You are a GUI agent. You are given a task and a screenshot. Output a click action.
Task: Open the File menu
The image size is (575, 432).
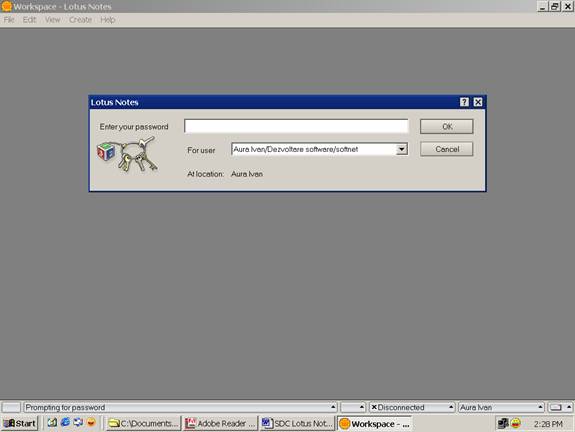9,20
